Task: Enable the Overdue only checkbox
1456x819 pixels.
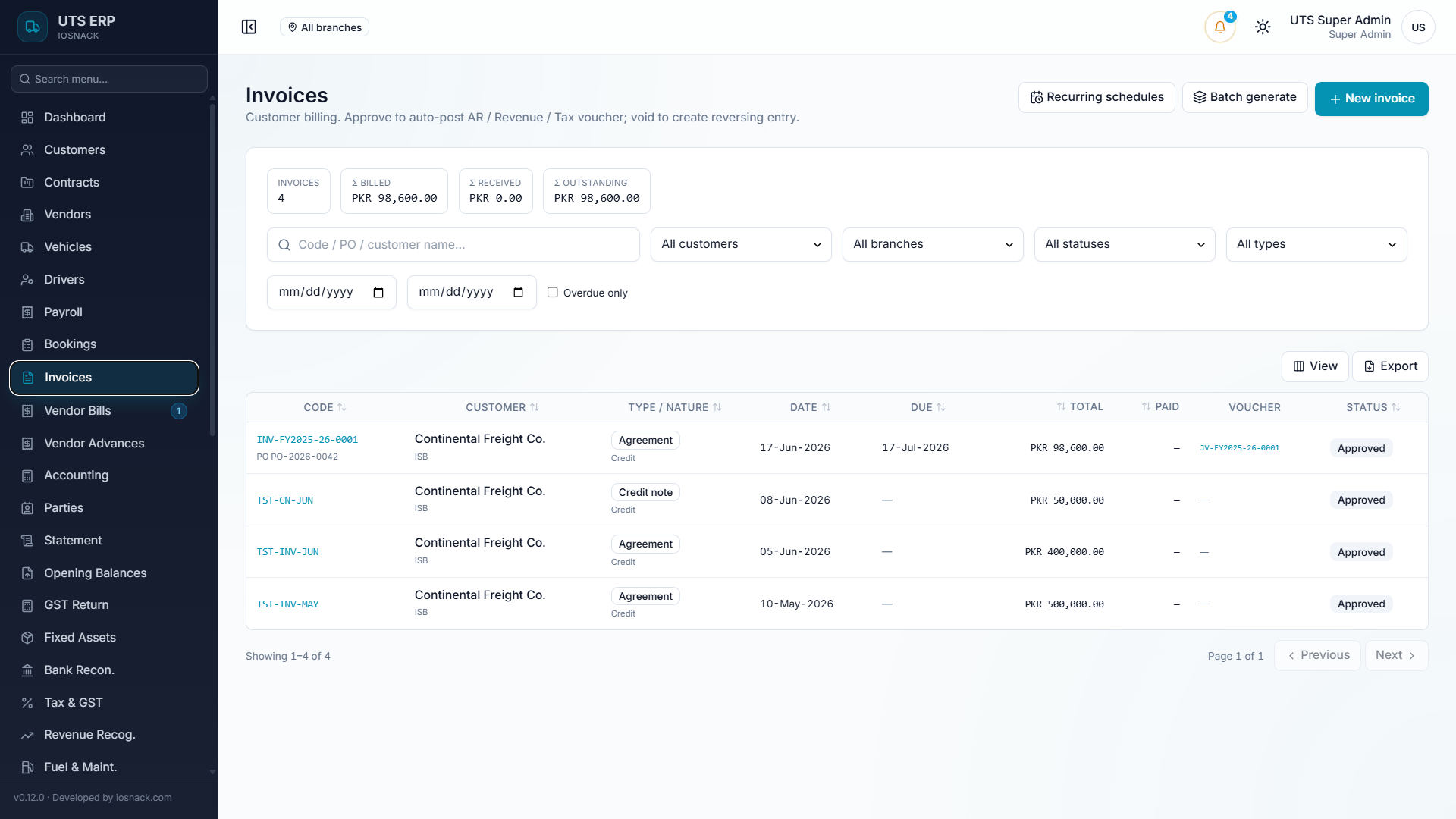Action: click(x=553, y=293)
